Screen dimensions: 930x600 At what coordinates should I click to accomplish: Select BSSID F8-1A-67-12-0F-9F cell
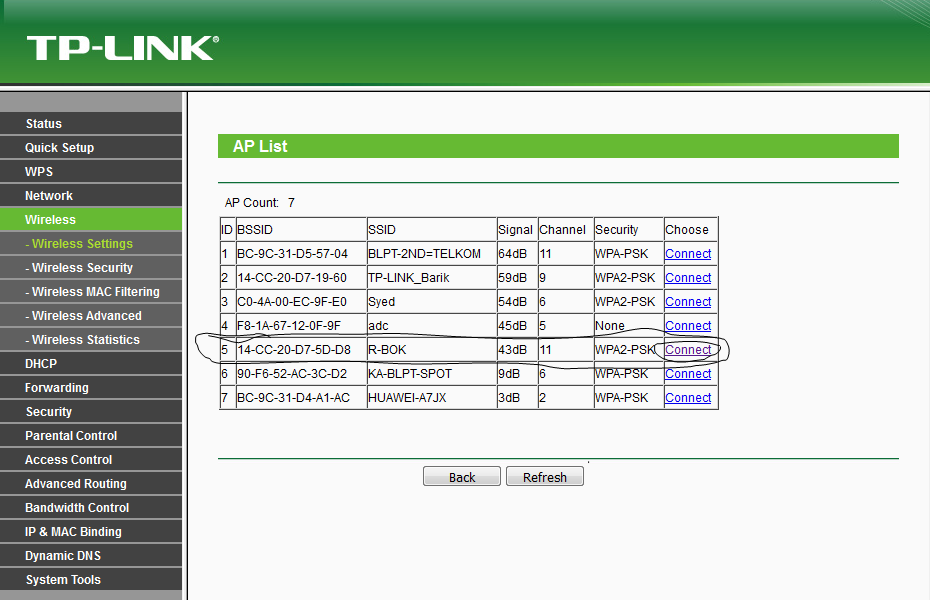click(301, 325)
